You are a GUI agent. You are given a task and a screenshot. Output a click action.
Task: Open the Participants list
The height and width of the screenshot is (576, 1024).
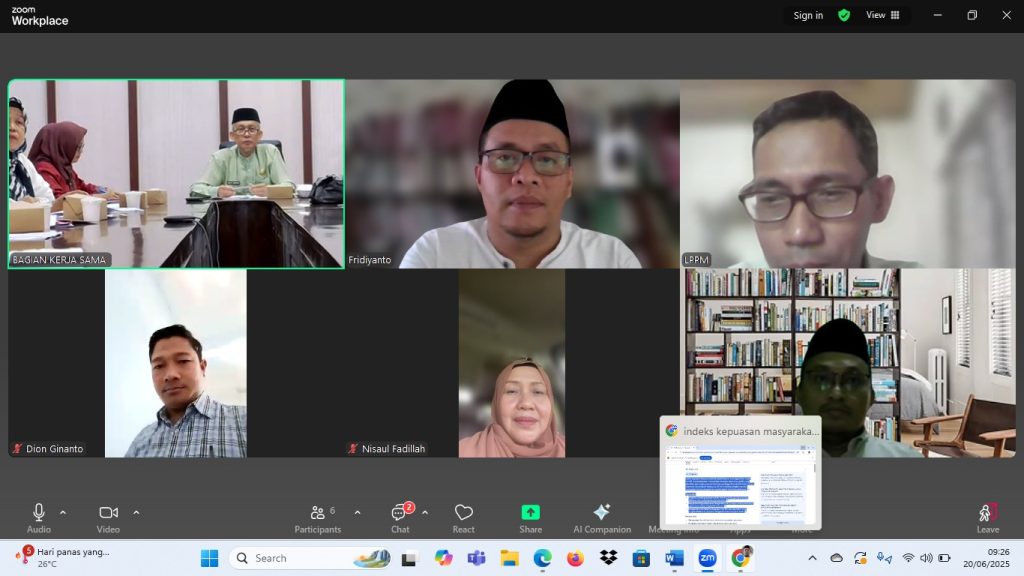[x=318, y=517]
